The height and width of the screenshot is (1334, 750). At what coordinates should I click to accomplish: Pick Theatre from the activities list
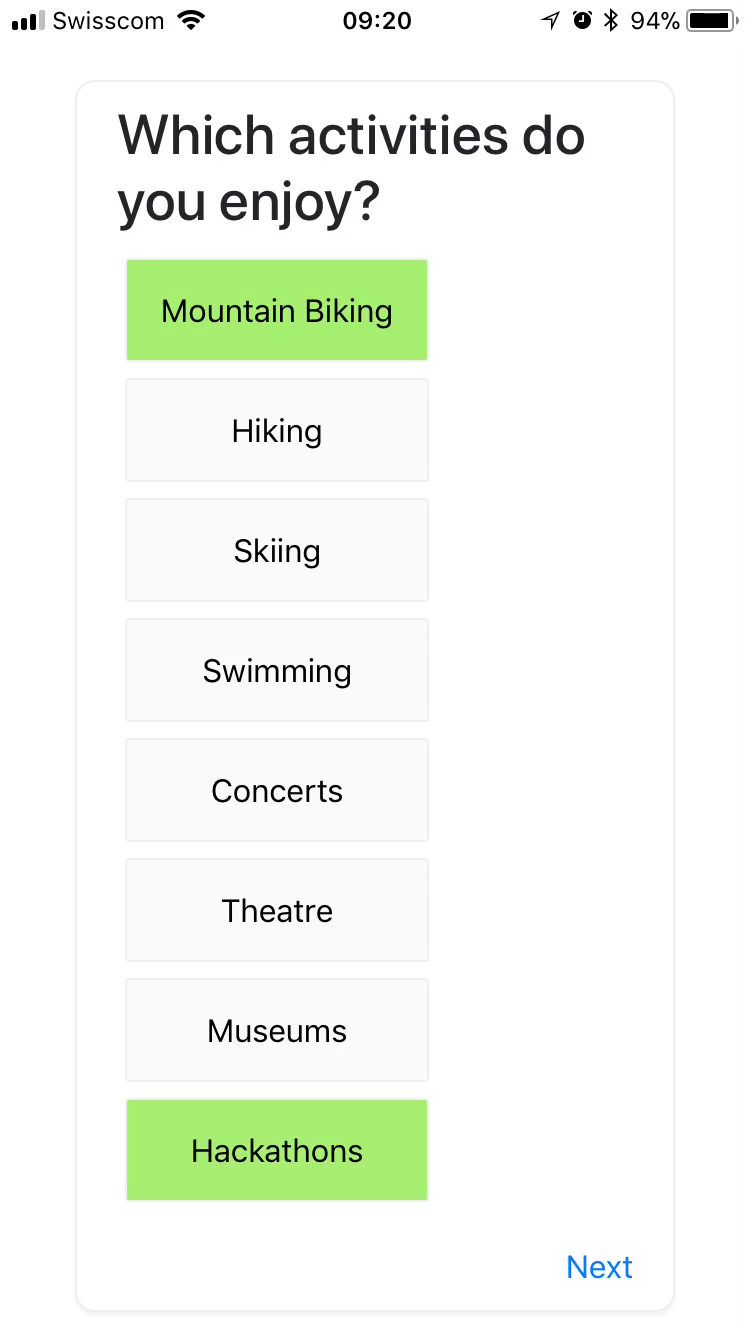pos(277,911)
